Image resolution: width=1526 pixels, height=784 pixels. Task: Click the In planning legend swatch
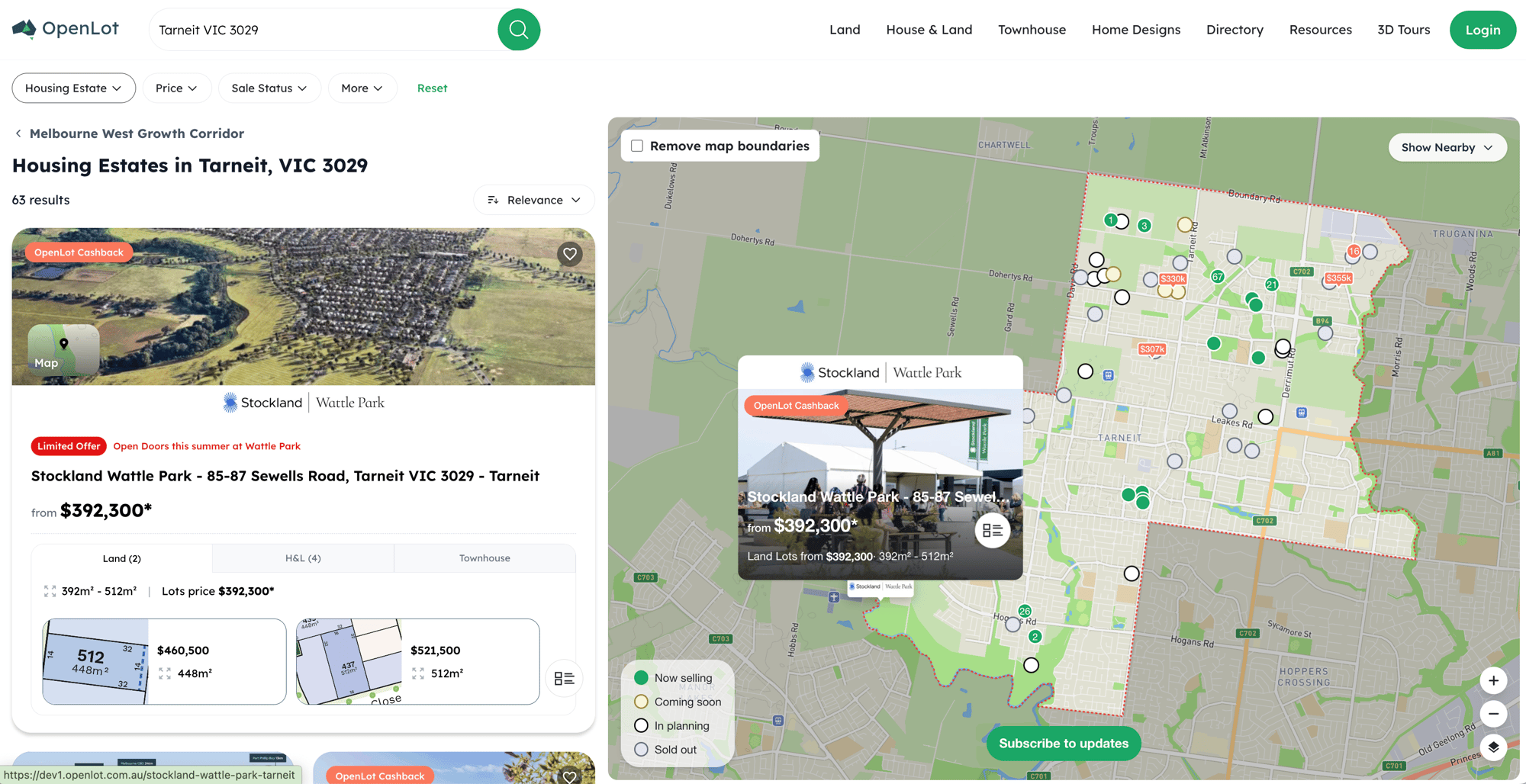641,725
